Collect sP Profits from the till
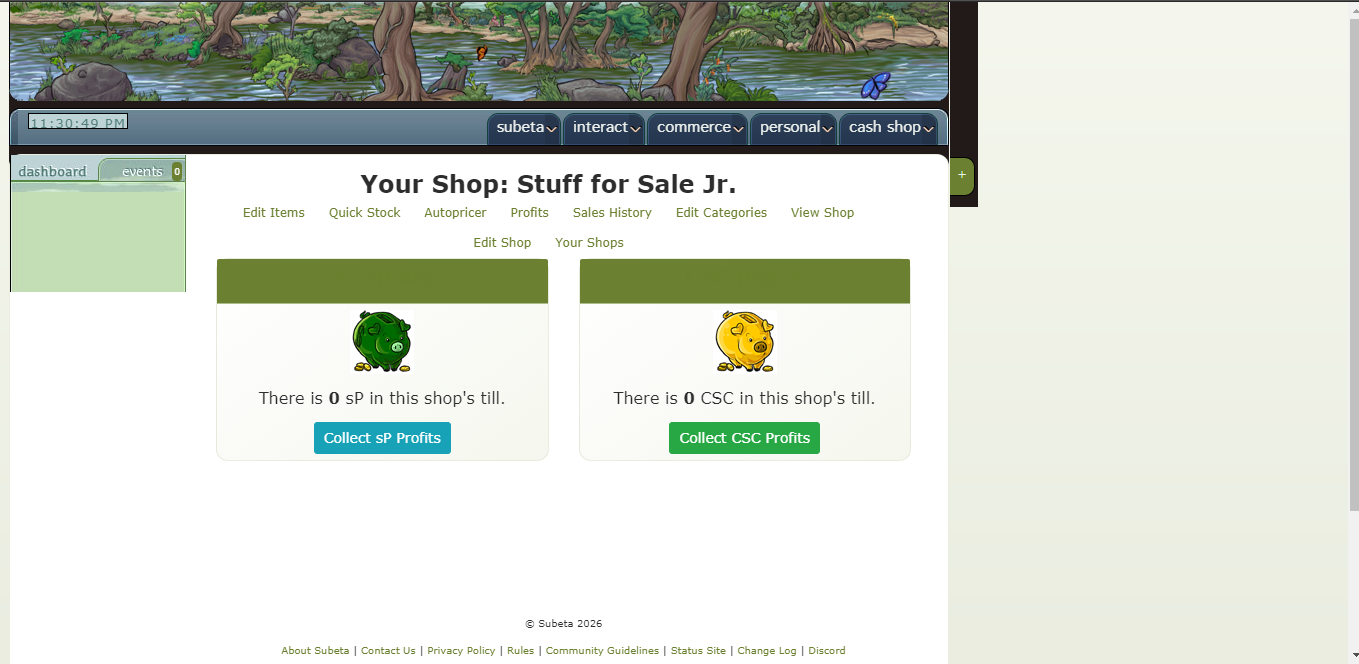 coord(382,438)
